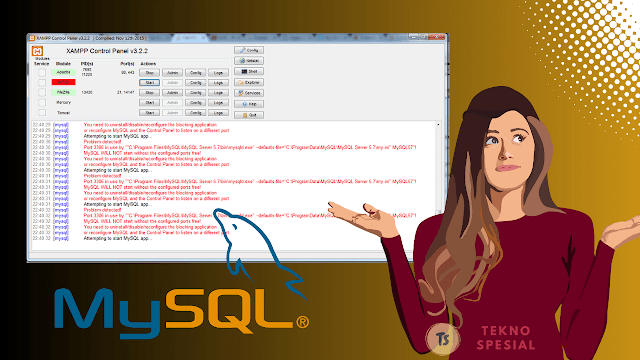Click Apache port value 80, 443
640x360 pixels.
pyautogui.click(x=128, y=72)
